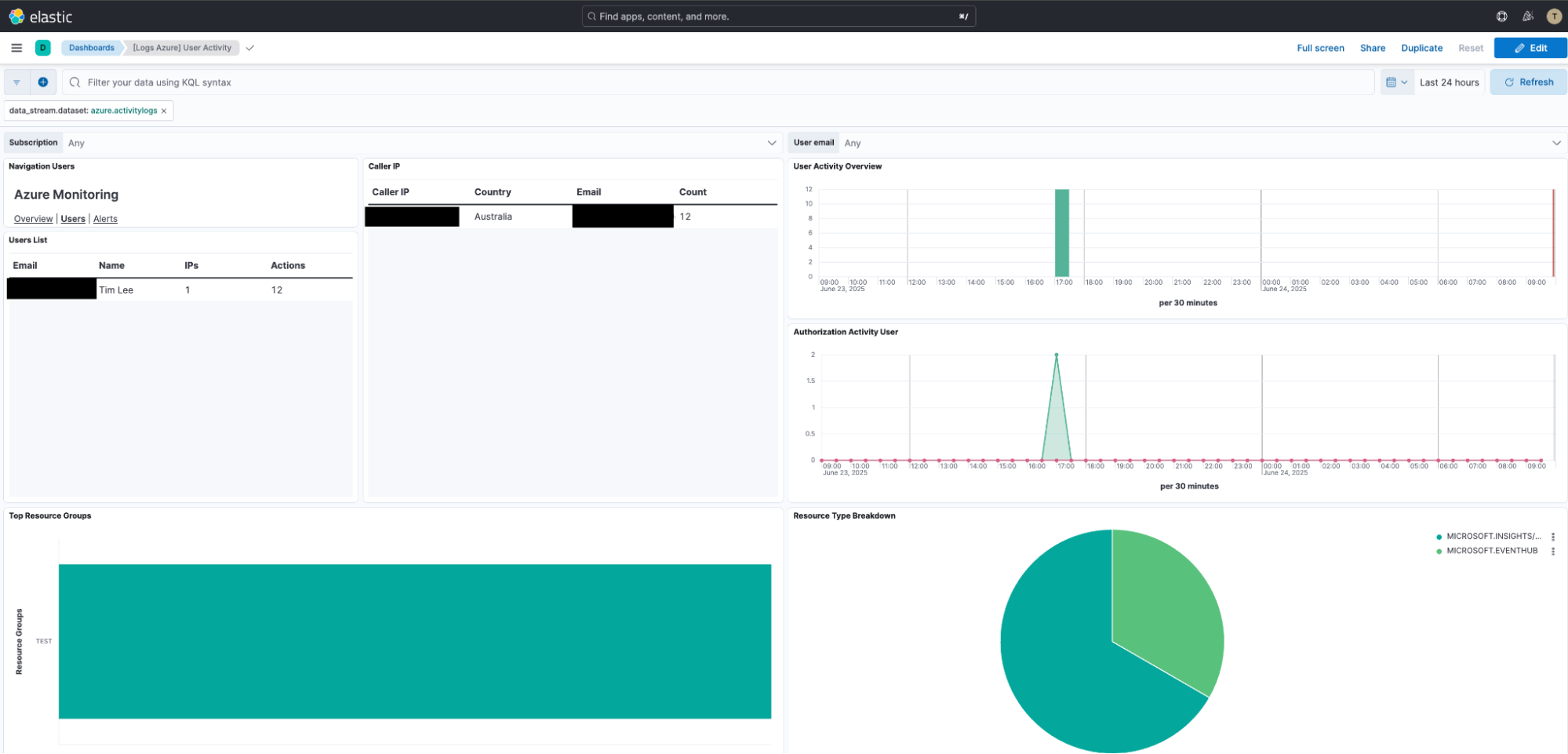This screenshot has width=1568, height=754.
Task: Click the Azure Monitoring heading
Action: coord(67,195)
